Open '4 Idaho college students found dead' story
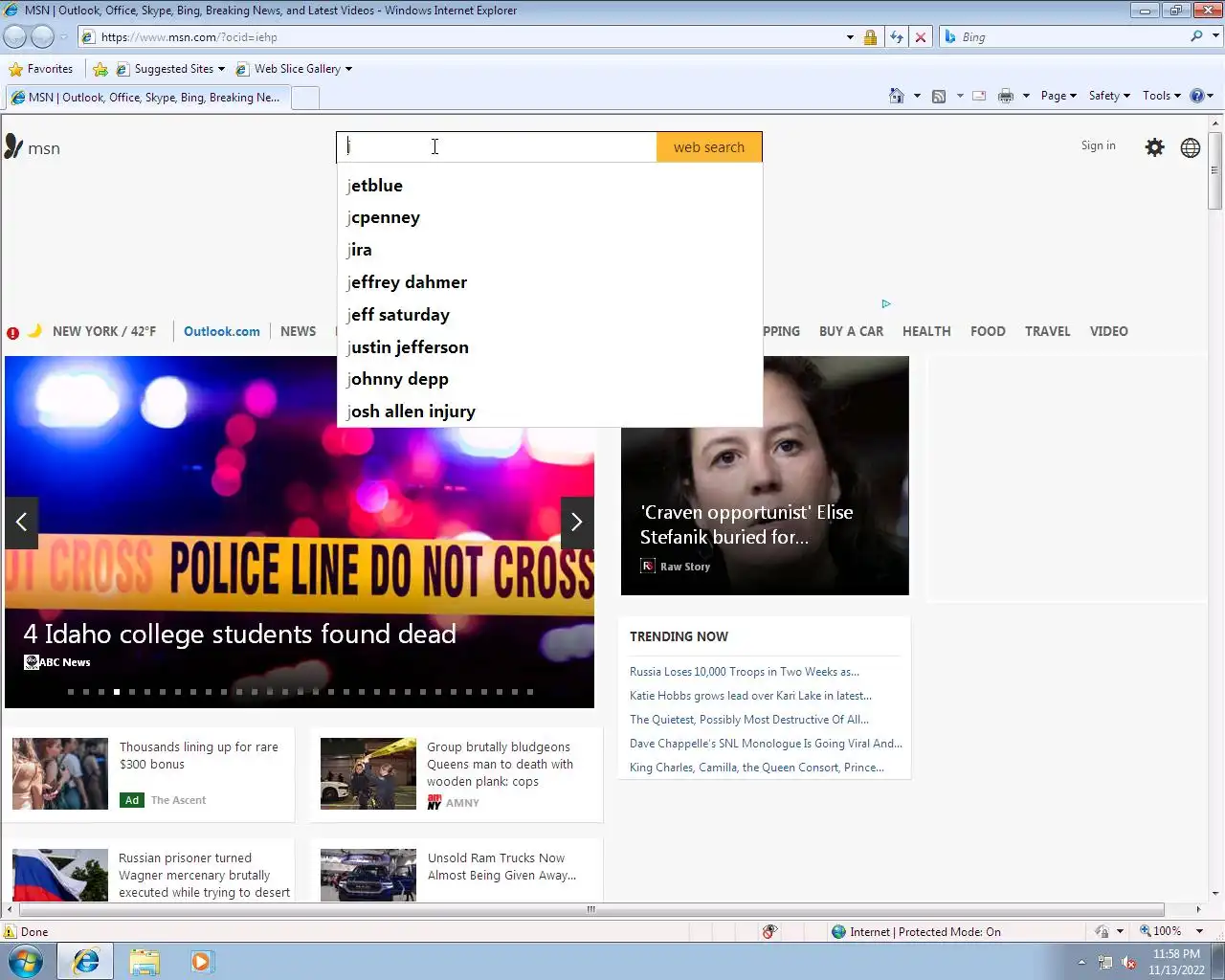 tap(239, 635)
